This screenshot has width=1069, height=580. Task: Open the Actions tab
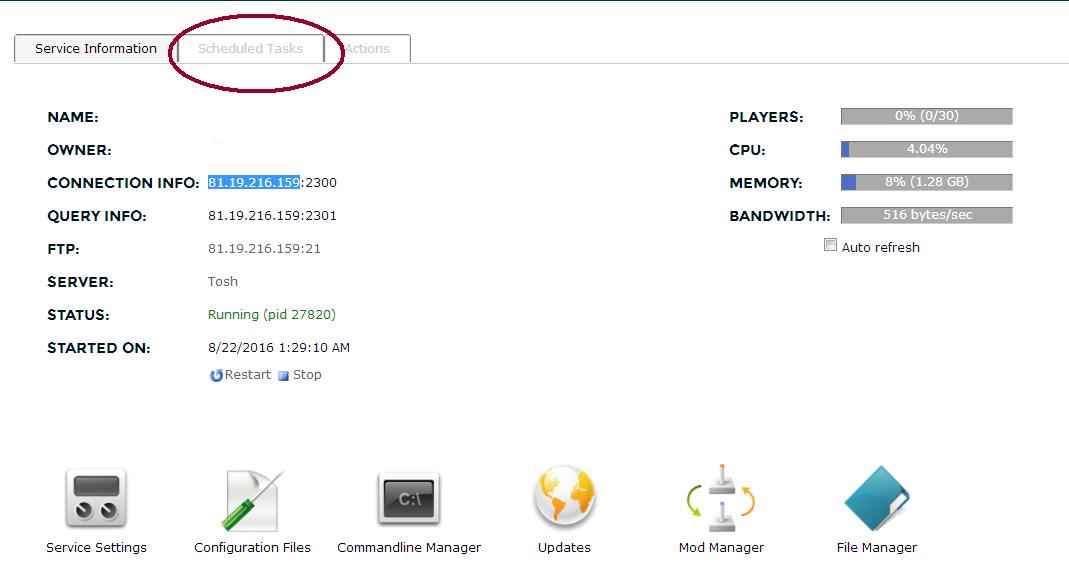368,48
